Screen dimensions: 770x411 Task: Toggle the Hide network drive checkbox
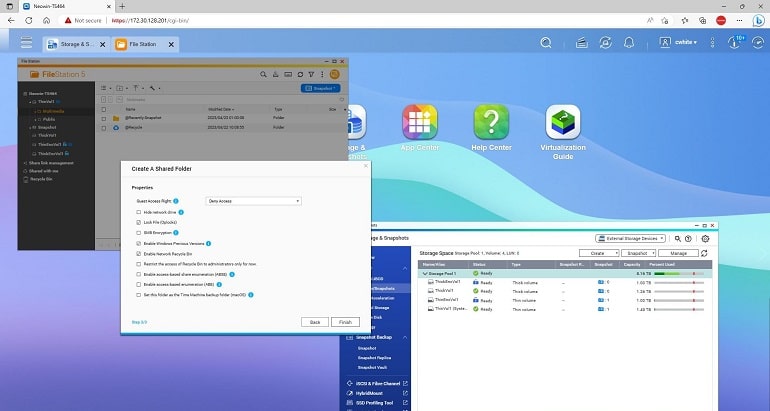138,212
